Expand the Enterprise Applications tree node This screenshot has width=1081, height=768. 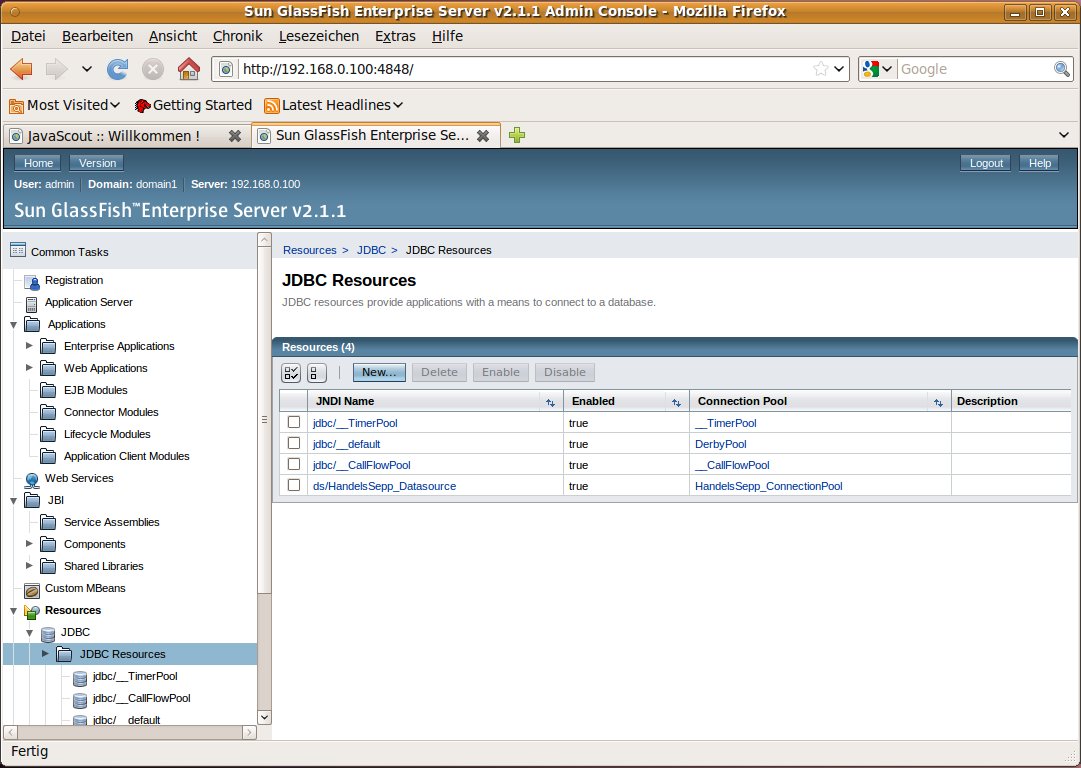pyautogui.click(x=30, y=346)
